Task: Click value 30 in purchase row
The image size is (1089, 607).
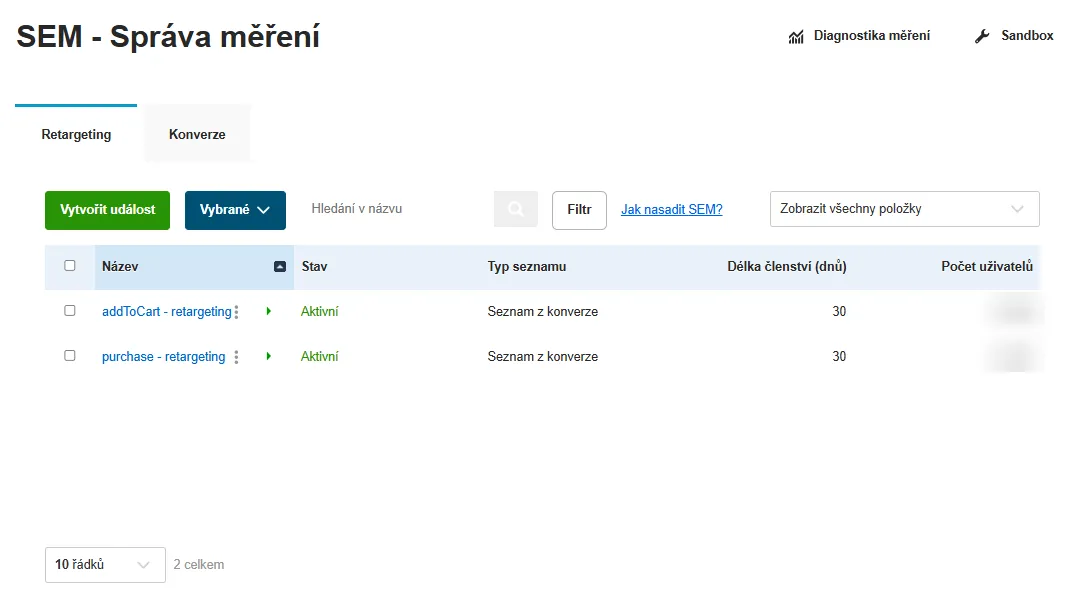Action: point(839,357)
